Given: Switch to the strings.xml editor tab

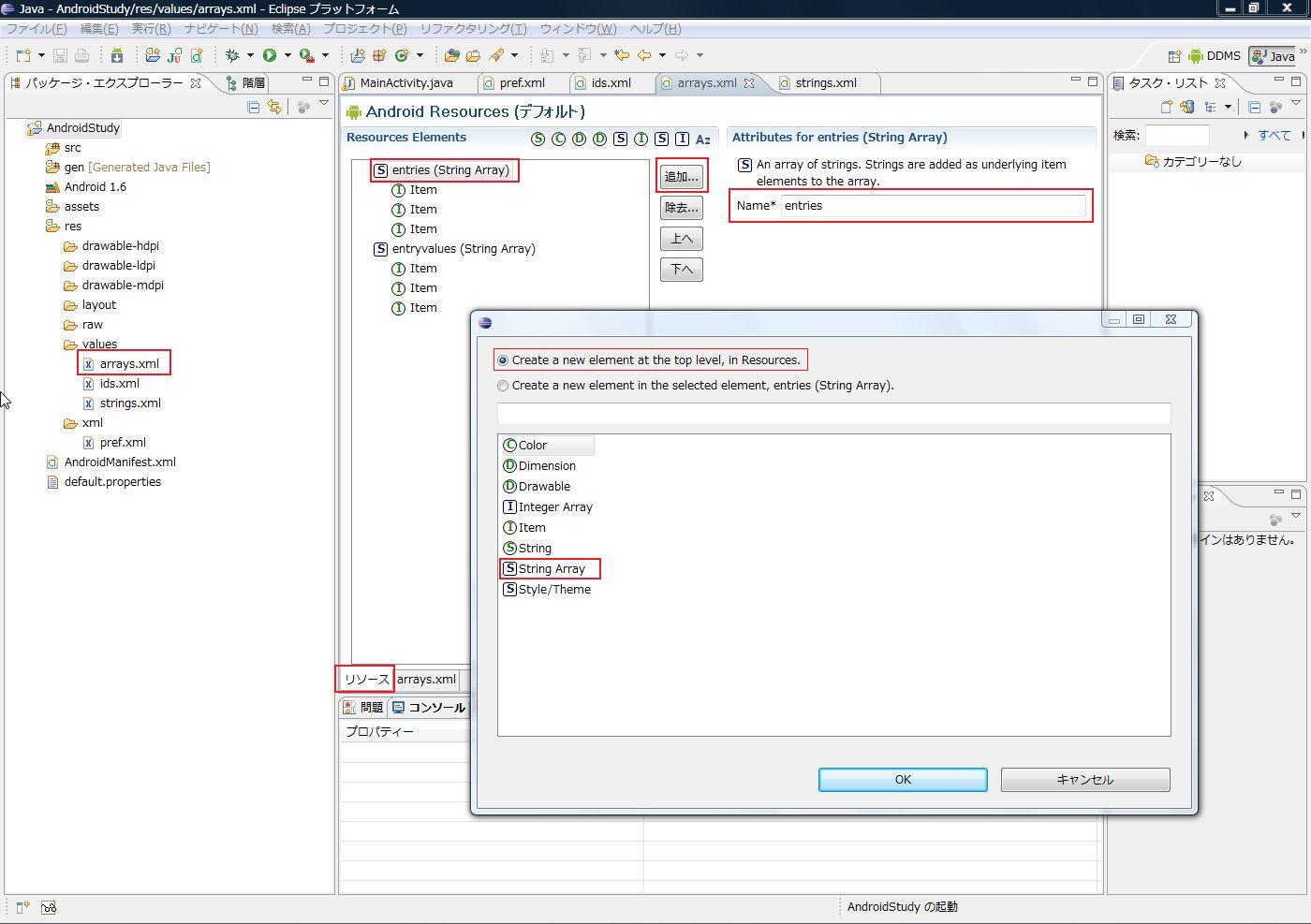Looking at the screenshot, I should tap(826, 83).
